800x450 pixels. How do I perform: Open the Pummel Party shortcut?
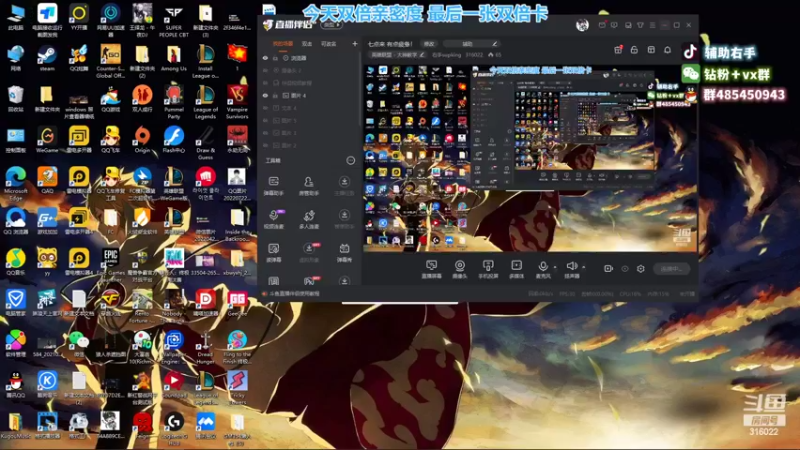click(x=173, y=103)
